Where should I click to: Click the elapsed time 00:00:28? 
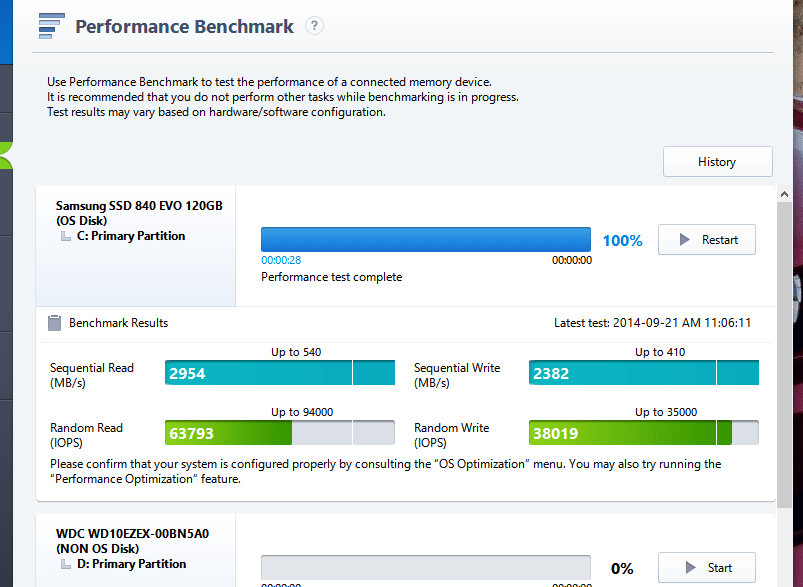click(281, 260)
